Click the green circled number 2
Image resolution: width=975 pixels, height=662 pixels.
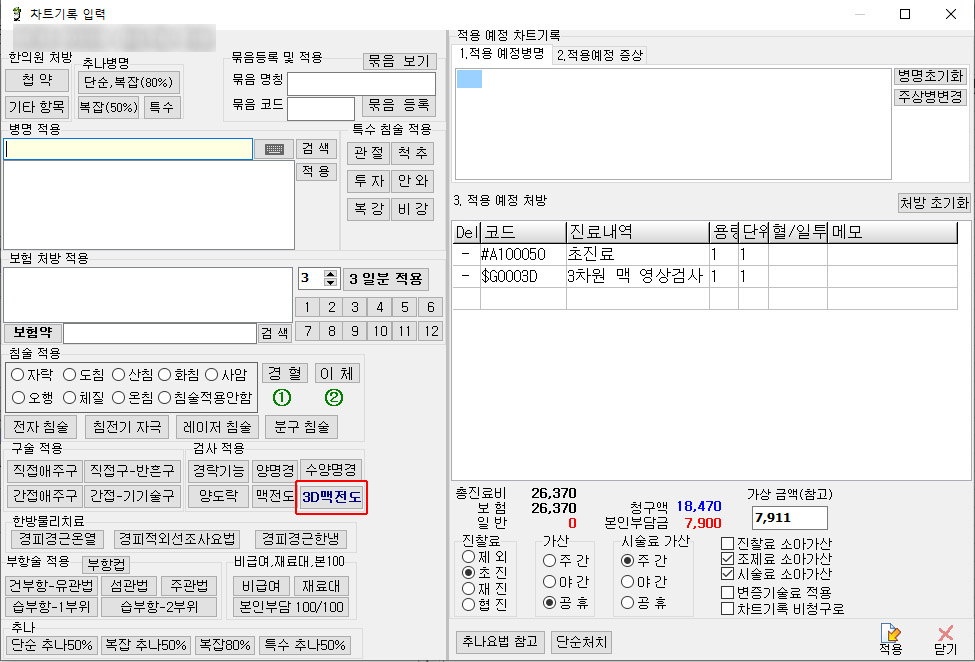point(334,398)
